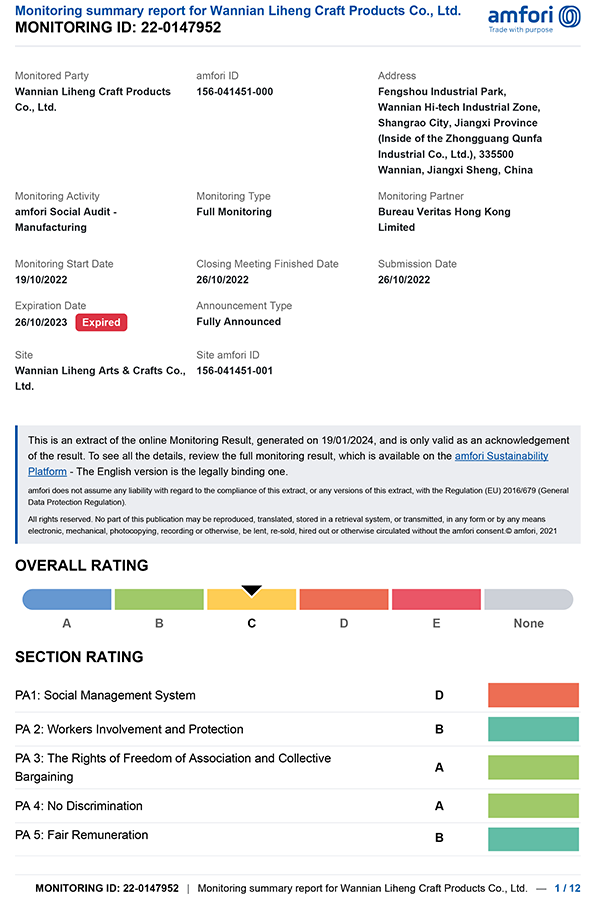Select the blue A overall rating segment

coord(66,600)
